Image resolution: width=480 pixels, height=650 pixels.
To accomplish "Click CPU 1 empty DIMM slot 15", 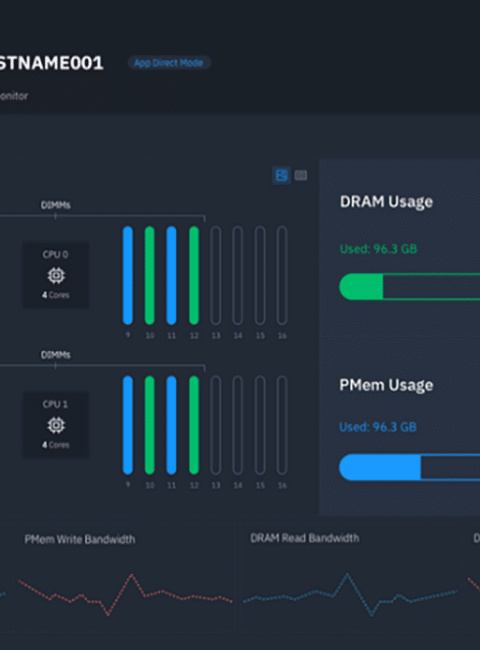I will 260,425.
